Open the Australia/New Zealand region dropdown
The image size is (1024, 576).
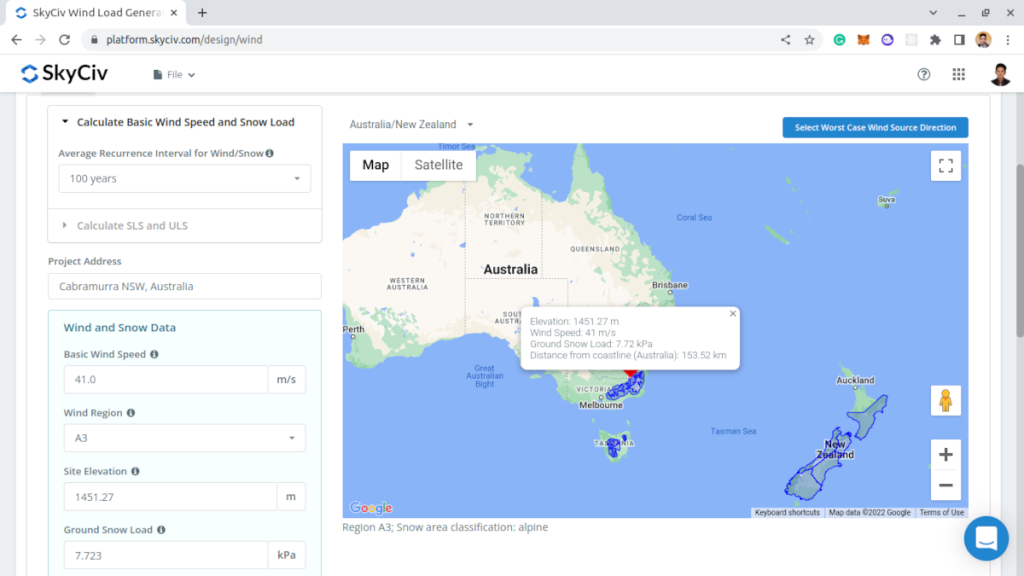[x=411, y=125]
